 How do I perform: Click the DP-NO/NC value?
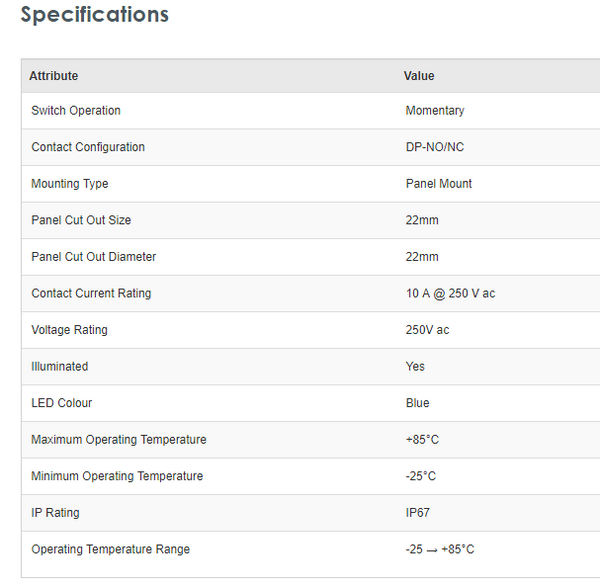[x=435, y=147]
